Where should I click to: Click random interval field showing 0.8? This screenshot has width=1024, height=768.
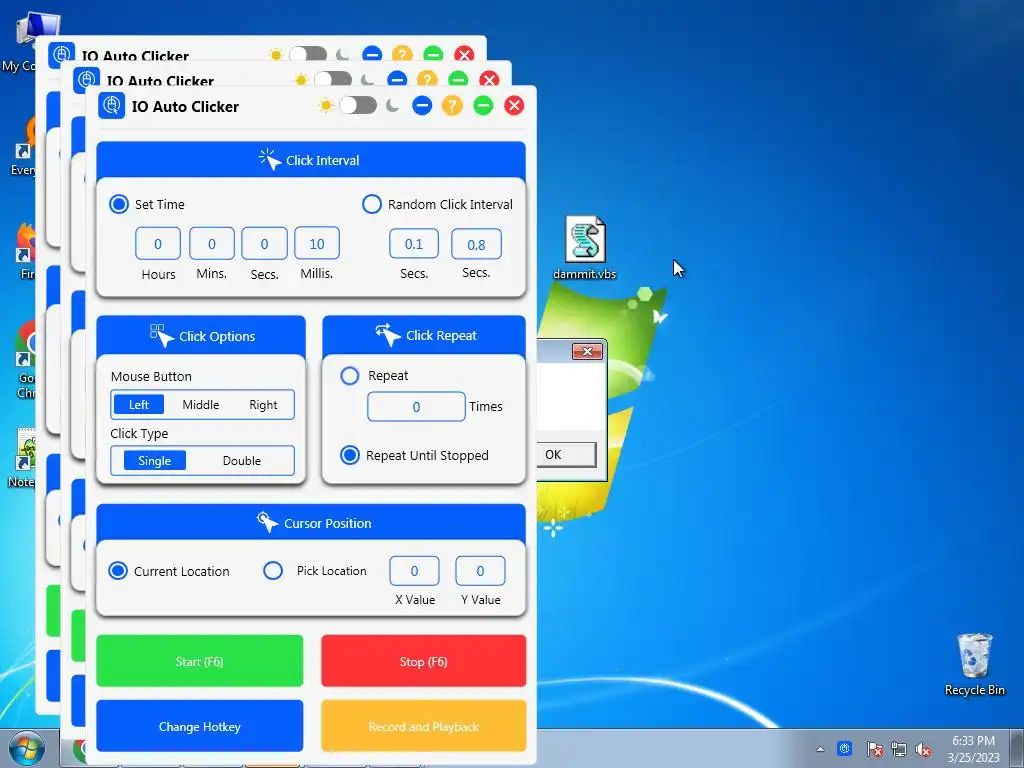(476, 244)
